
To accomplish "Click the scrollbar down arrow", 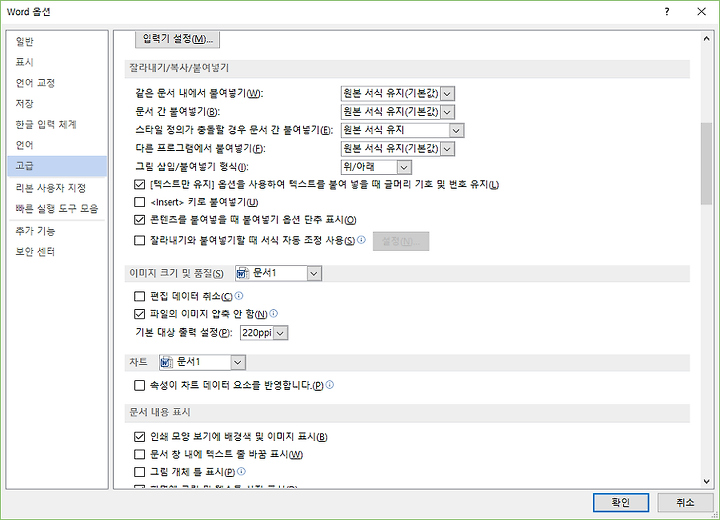I will coord(706,481).
